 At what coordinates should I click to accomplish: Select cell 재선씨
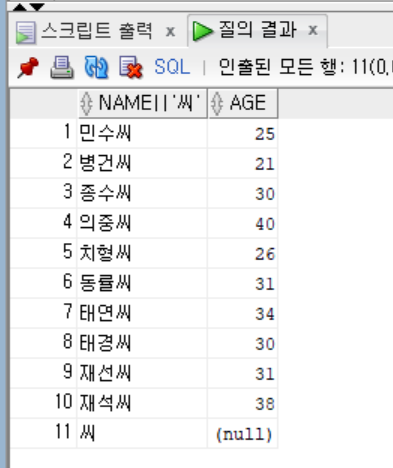point(142,373)
